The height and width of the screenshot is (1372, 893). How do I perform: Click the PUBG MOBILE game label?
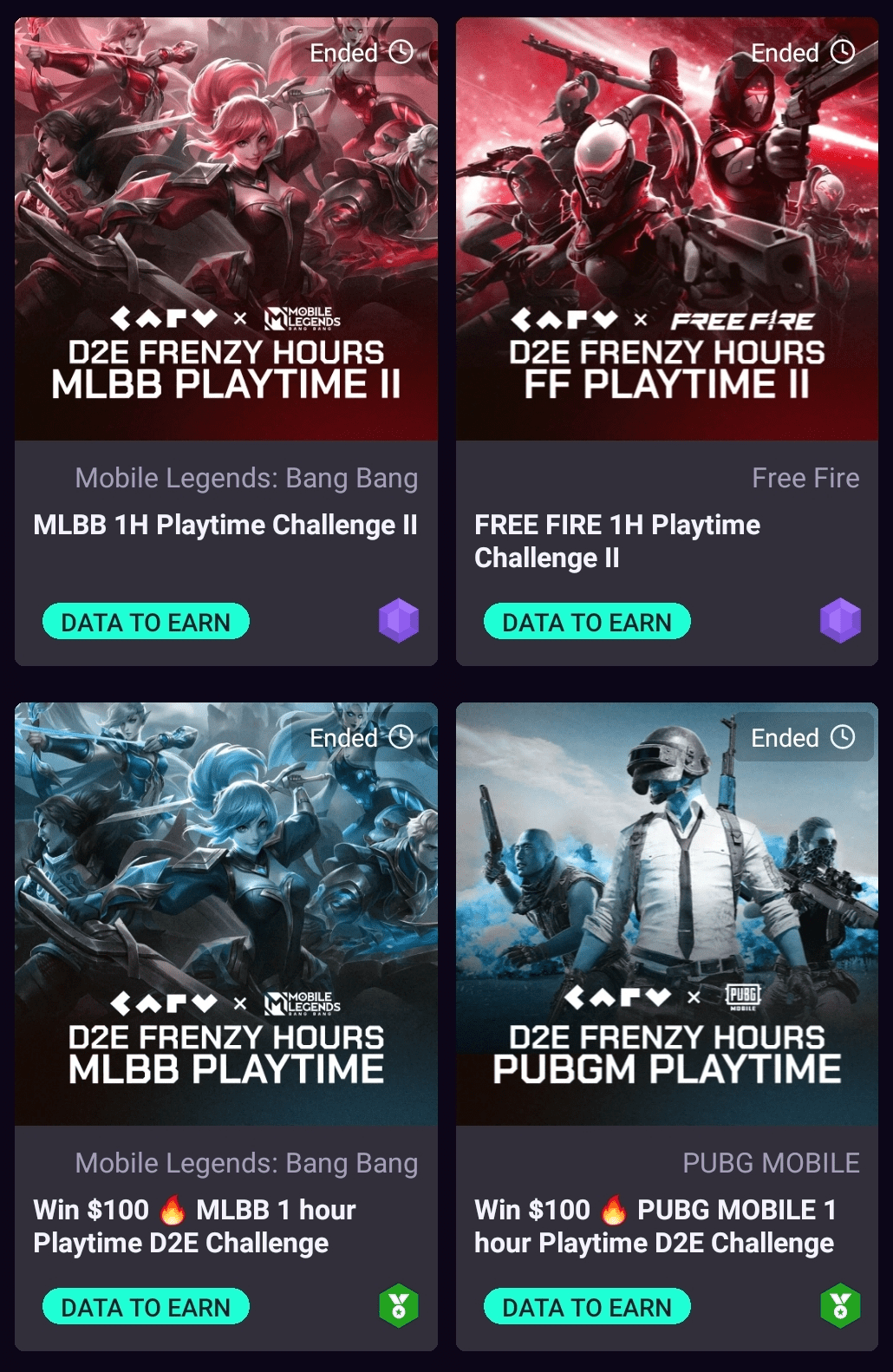click(772, 1163)
